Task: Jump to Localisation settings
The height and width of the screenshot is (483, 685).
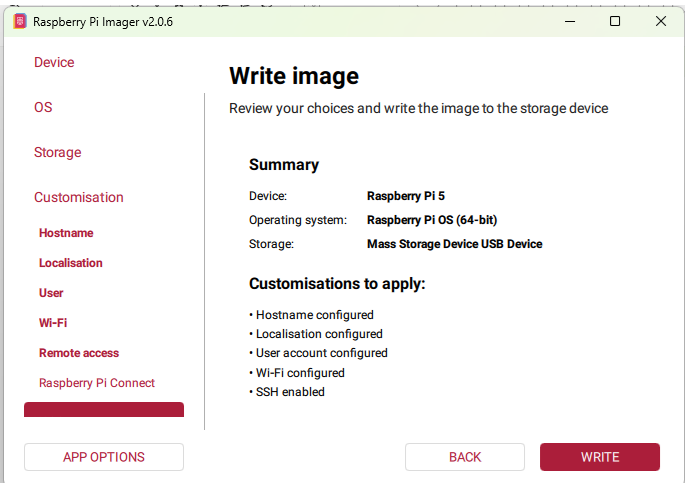Action: point(71,263)
